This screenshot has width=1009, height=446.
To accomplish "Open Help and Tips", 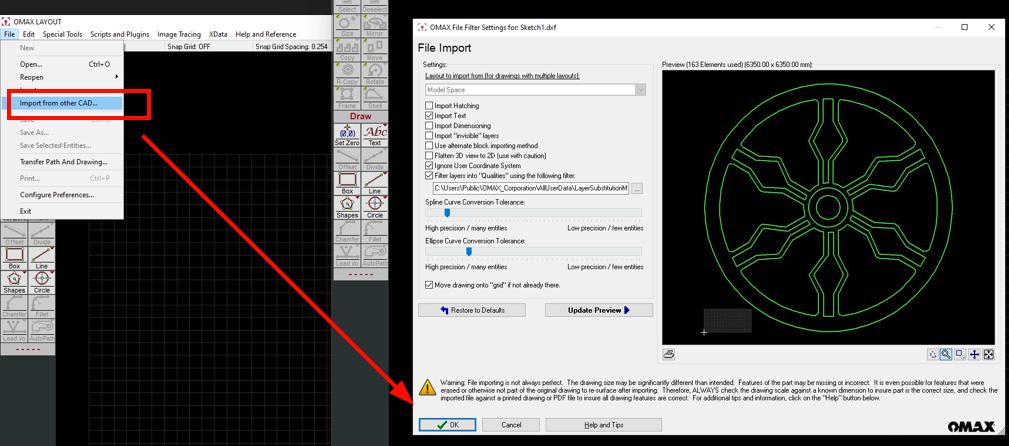I will [x=604, y=425].
